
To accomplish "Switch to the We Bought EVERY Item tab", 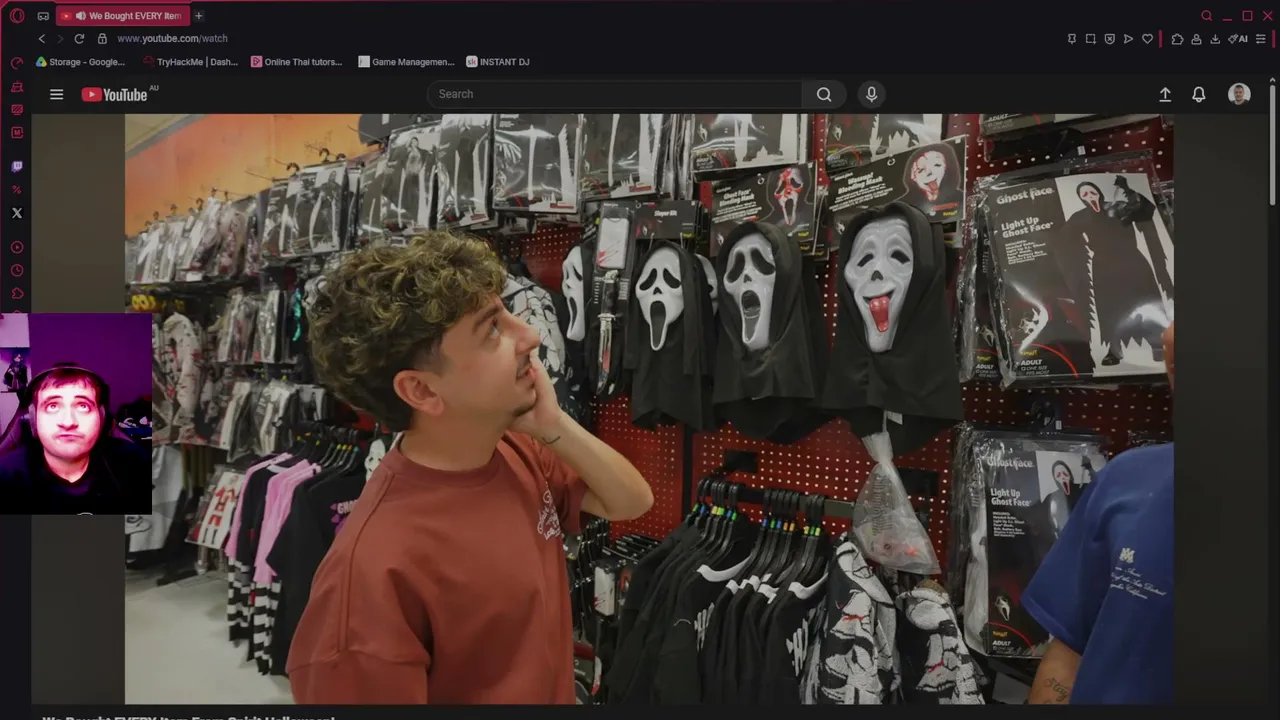I will 122,16.
